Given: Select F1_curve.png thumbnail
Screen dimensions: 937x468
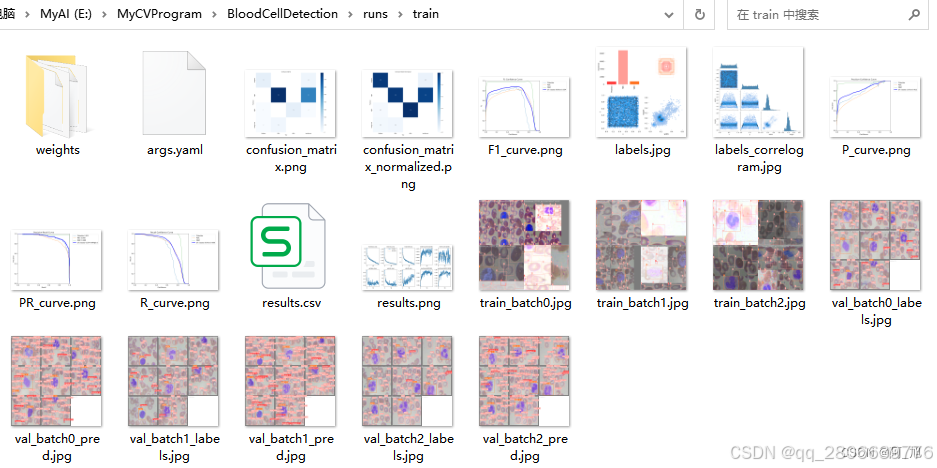Looking at the screenshot, I should [x=524, y=107].
